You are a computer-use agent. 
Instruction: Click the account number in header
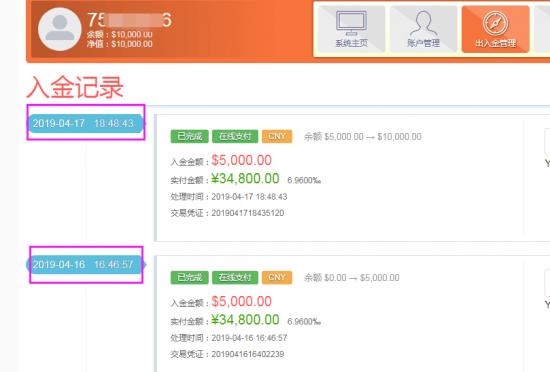(129, 20)
